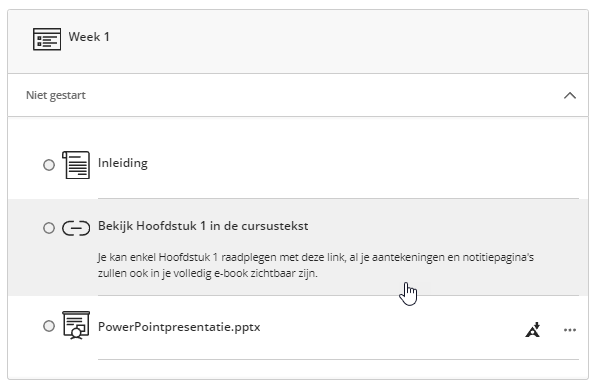Open the Inleiding item

(123, 163)
